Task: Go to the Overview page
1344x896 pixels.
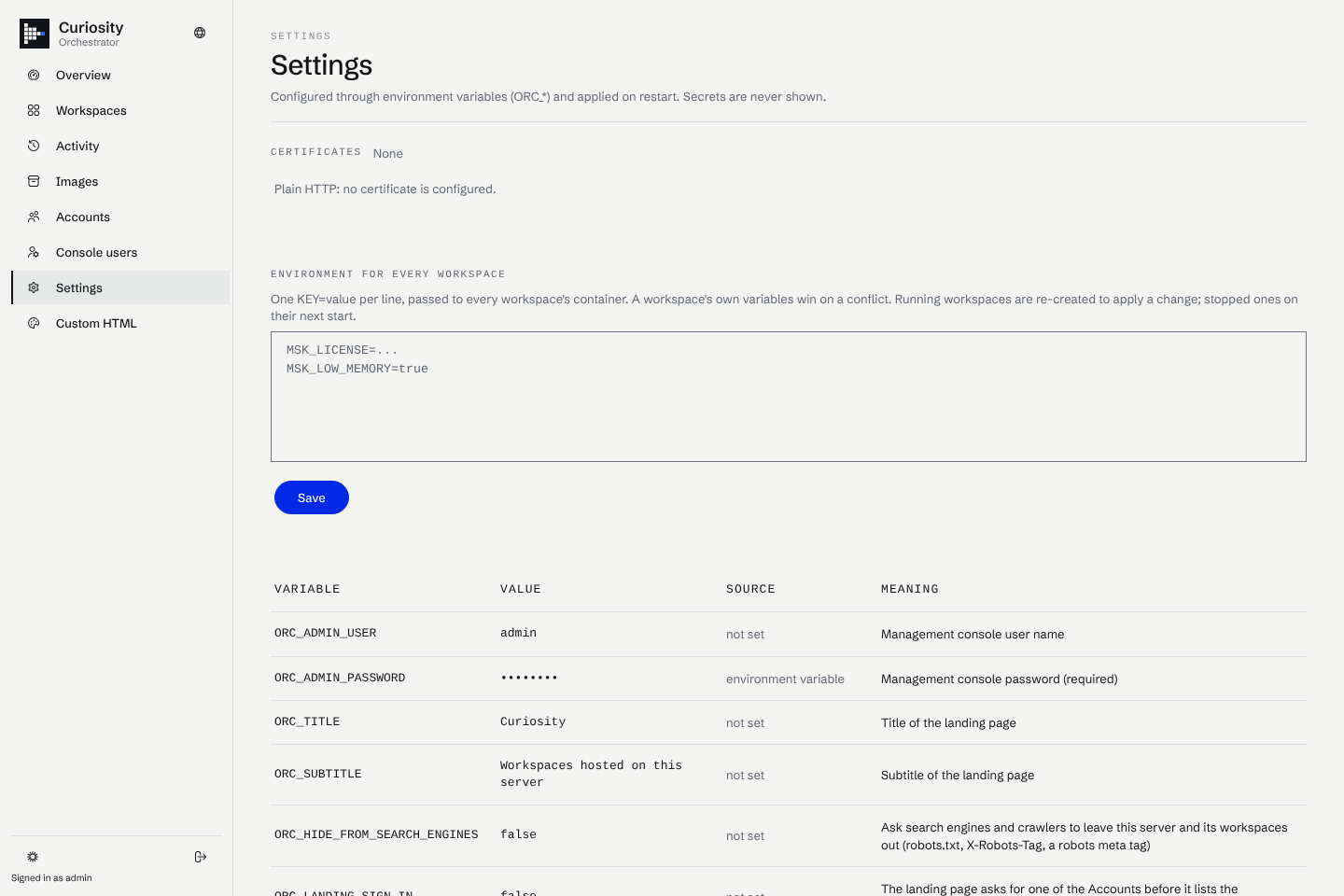Action: (x=120, y=75)
